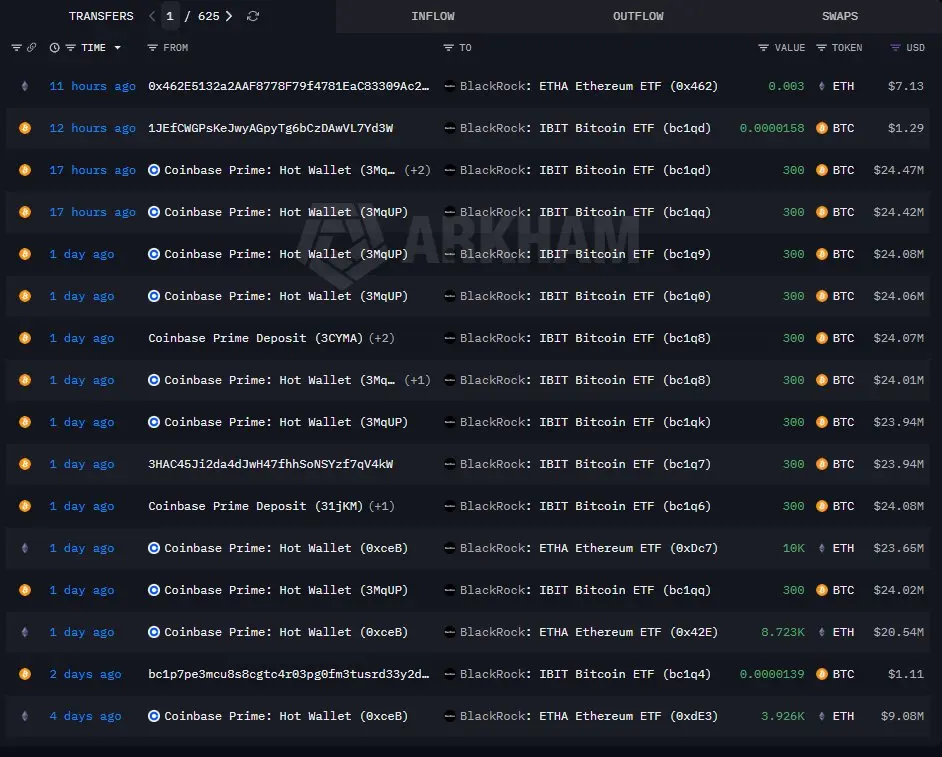Open the '4 days ago' transaction link

click(x=85, y=716)
